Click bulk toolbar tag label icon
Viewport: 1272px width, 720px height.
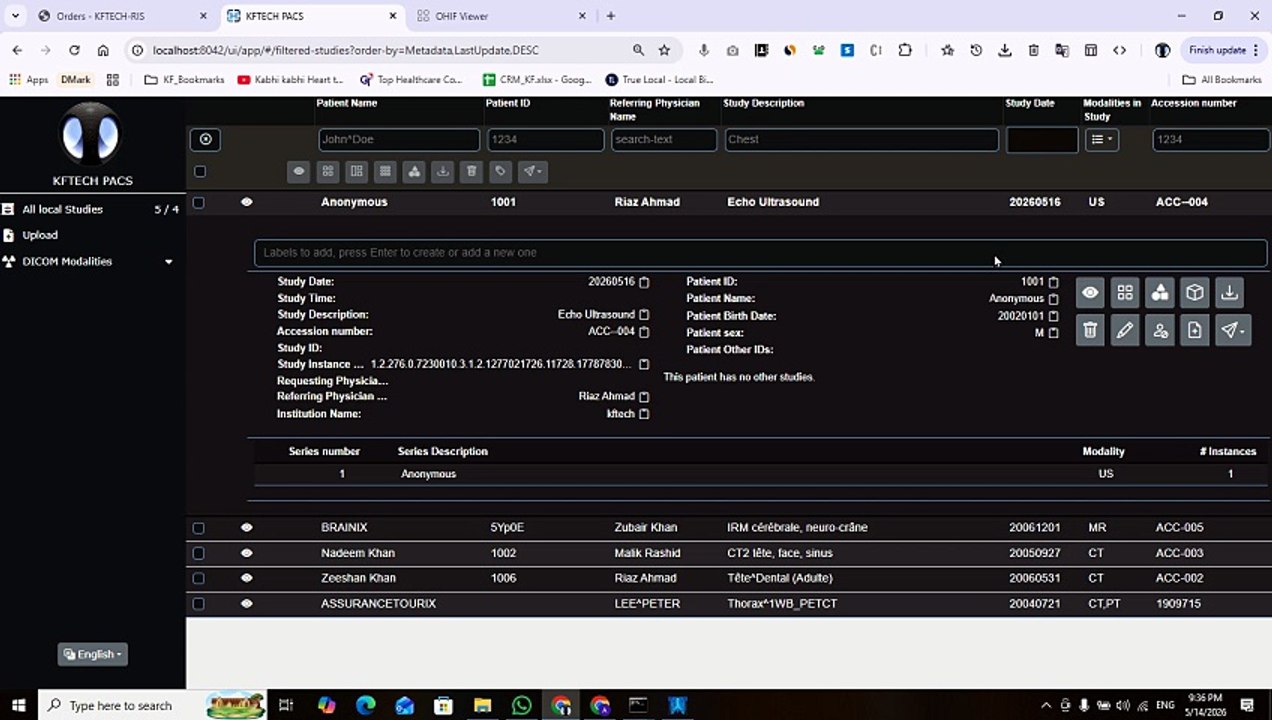coord(501,171)
